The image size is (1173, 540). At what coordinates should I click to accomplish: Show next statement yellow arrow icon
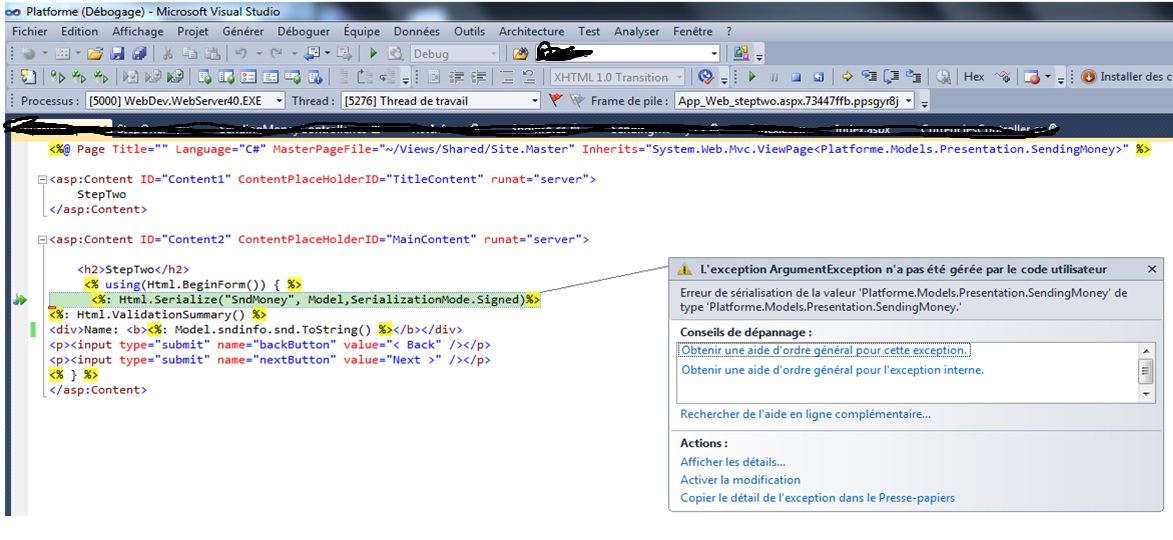click(x=847, y=77)
